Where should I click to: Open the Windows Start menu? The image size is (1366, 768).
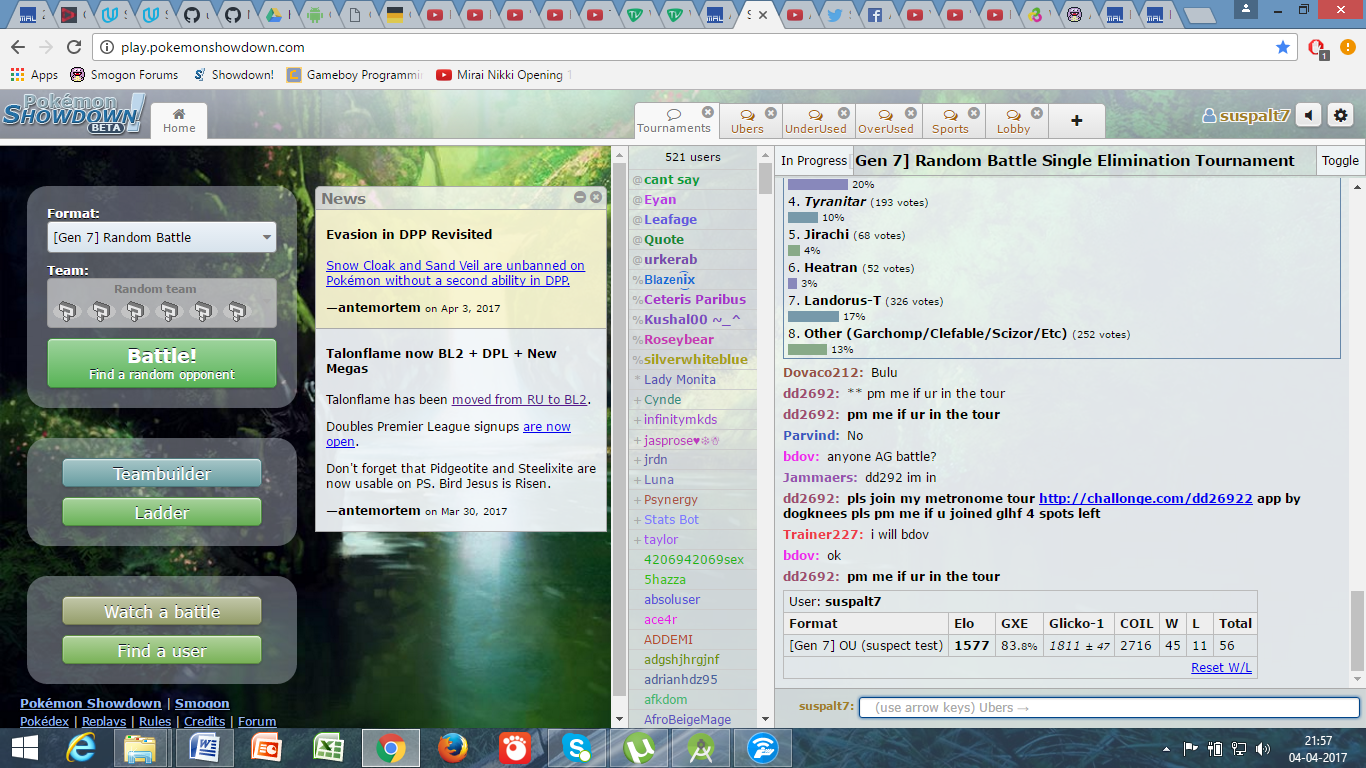click(24, 748)
